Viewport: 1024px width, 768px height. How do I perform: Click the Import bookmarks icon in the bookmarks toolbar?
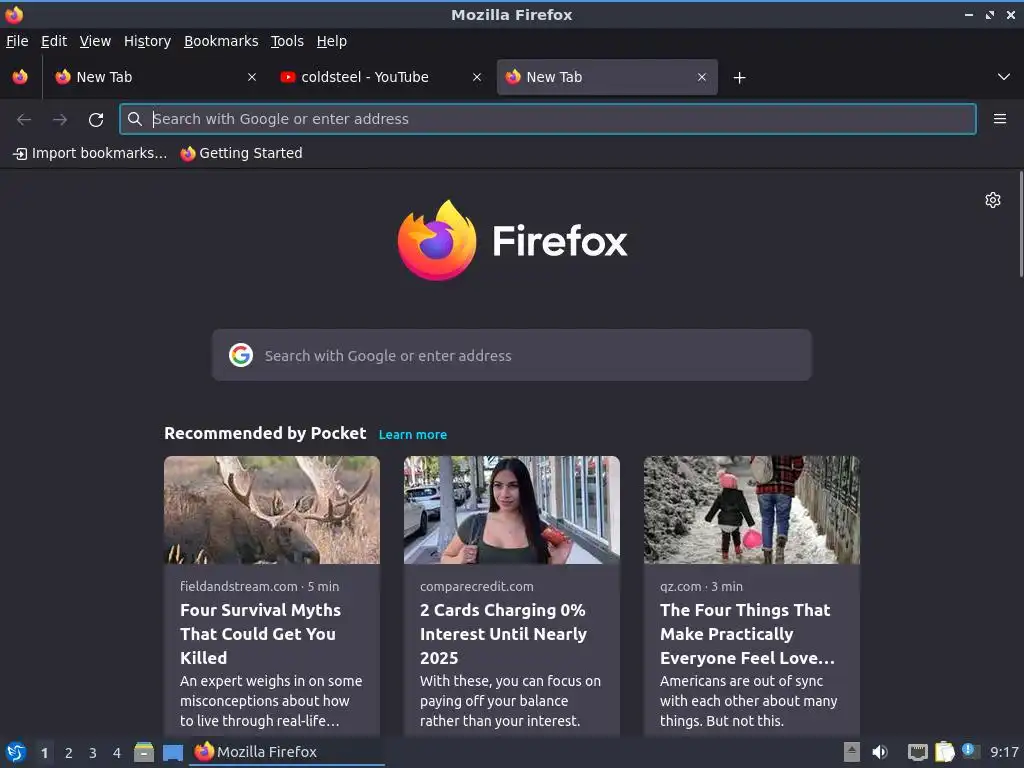click(x=20, y=153)
